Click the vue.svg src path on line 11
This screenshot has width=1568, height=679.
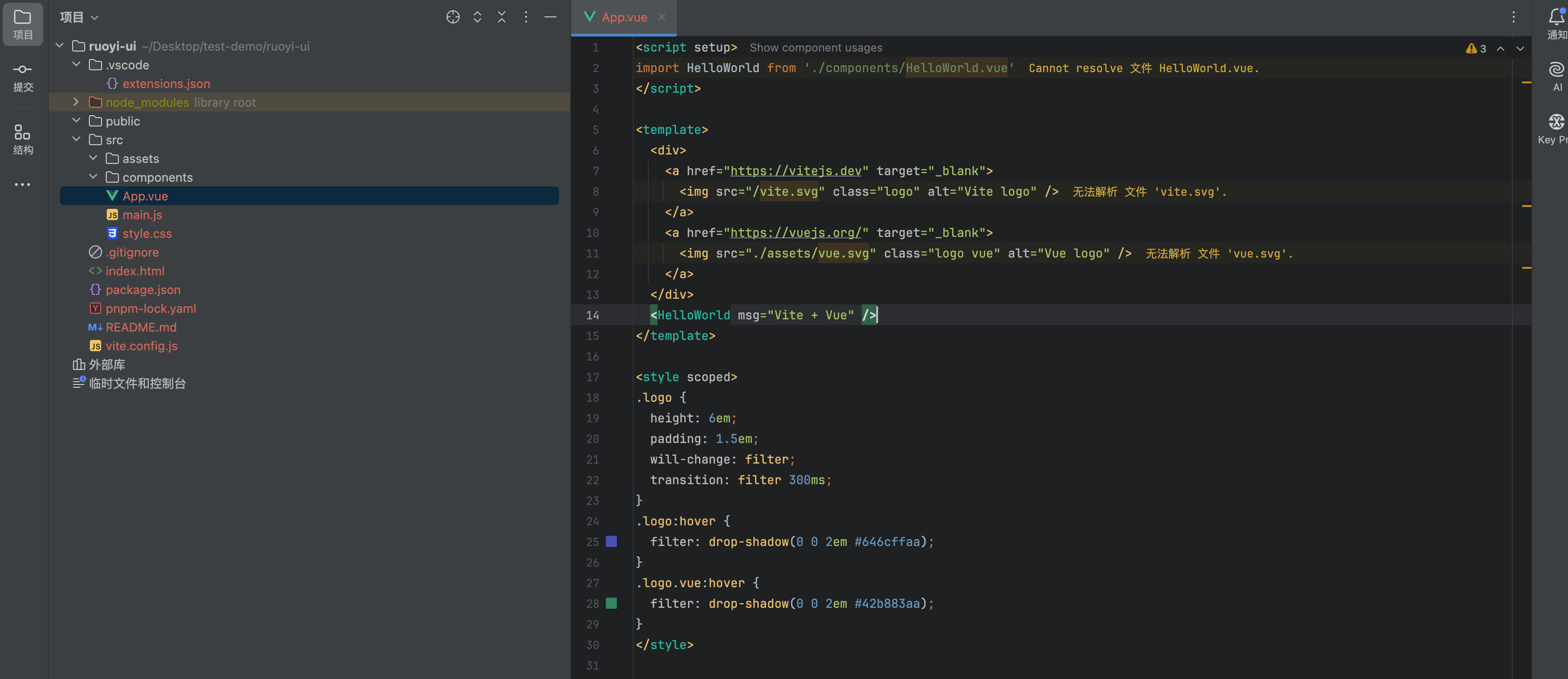point(843,253)
